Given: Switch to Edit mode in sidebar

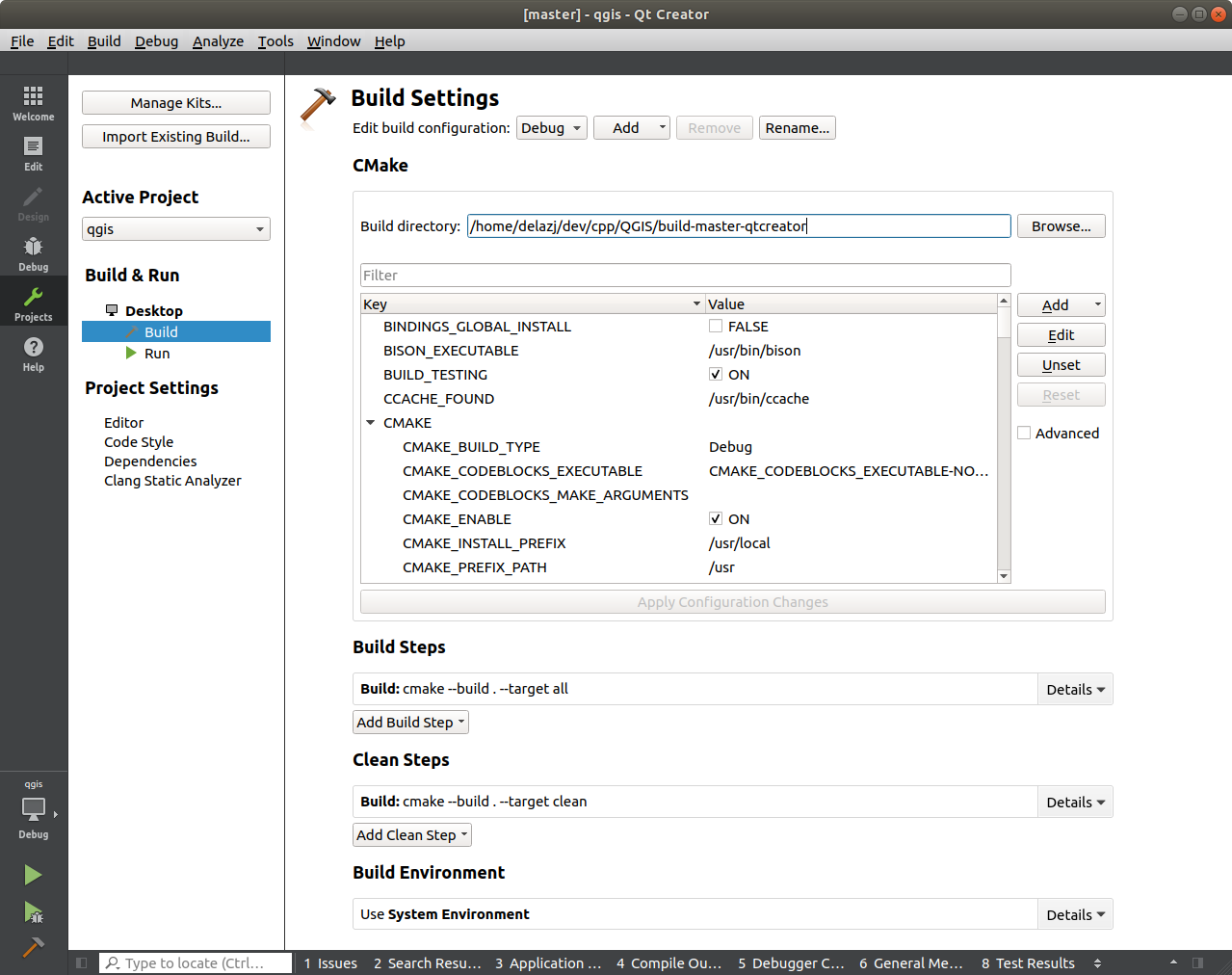Looking at the screenshot, I should click(x=33, y=152).
